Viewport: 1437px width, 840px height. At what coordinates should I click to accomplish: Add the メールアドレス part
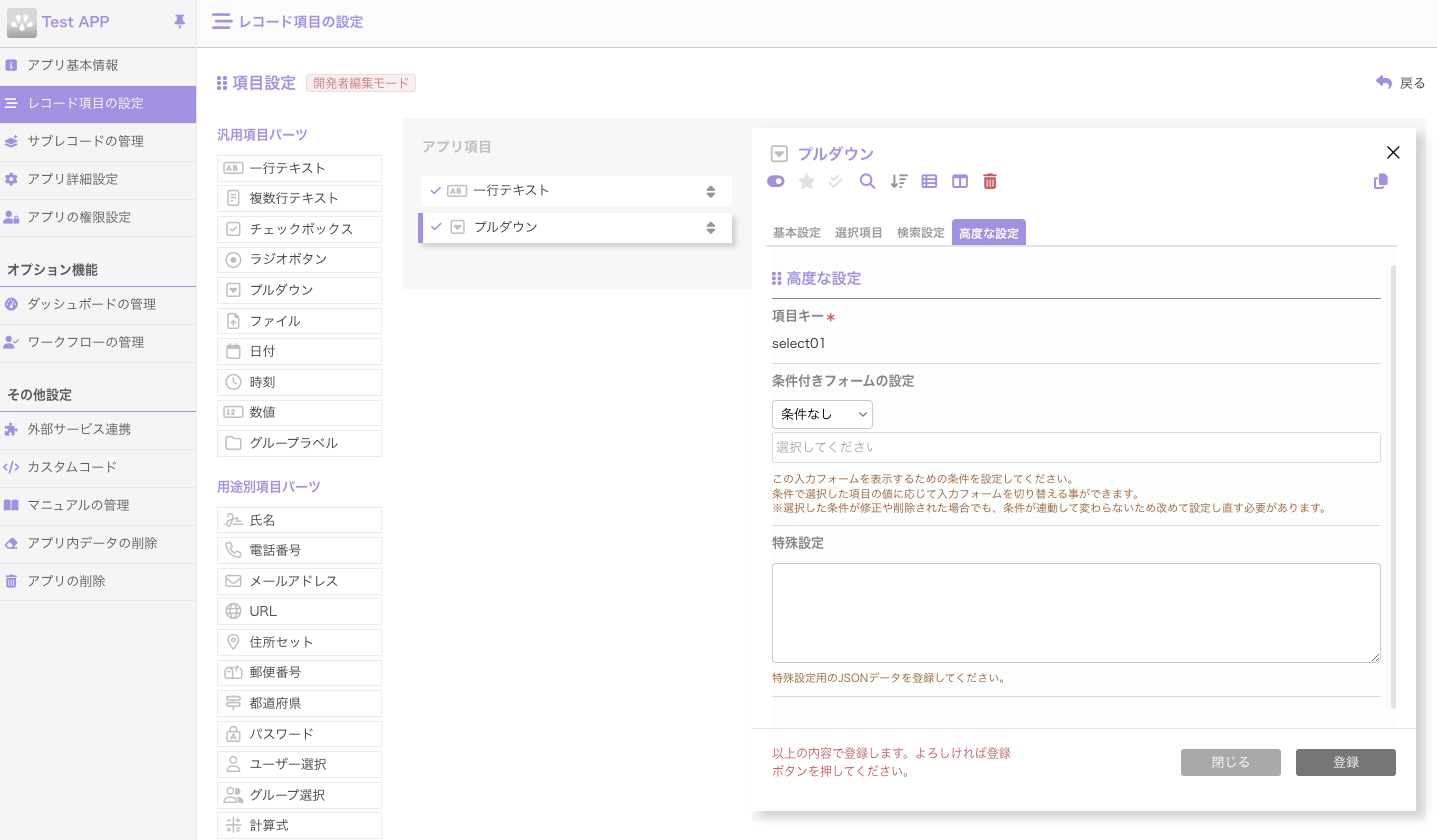[299, 581]
